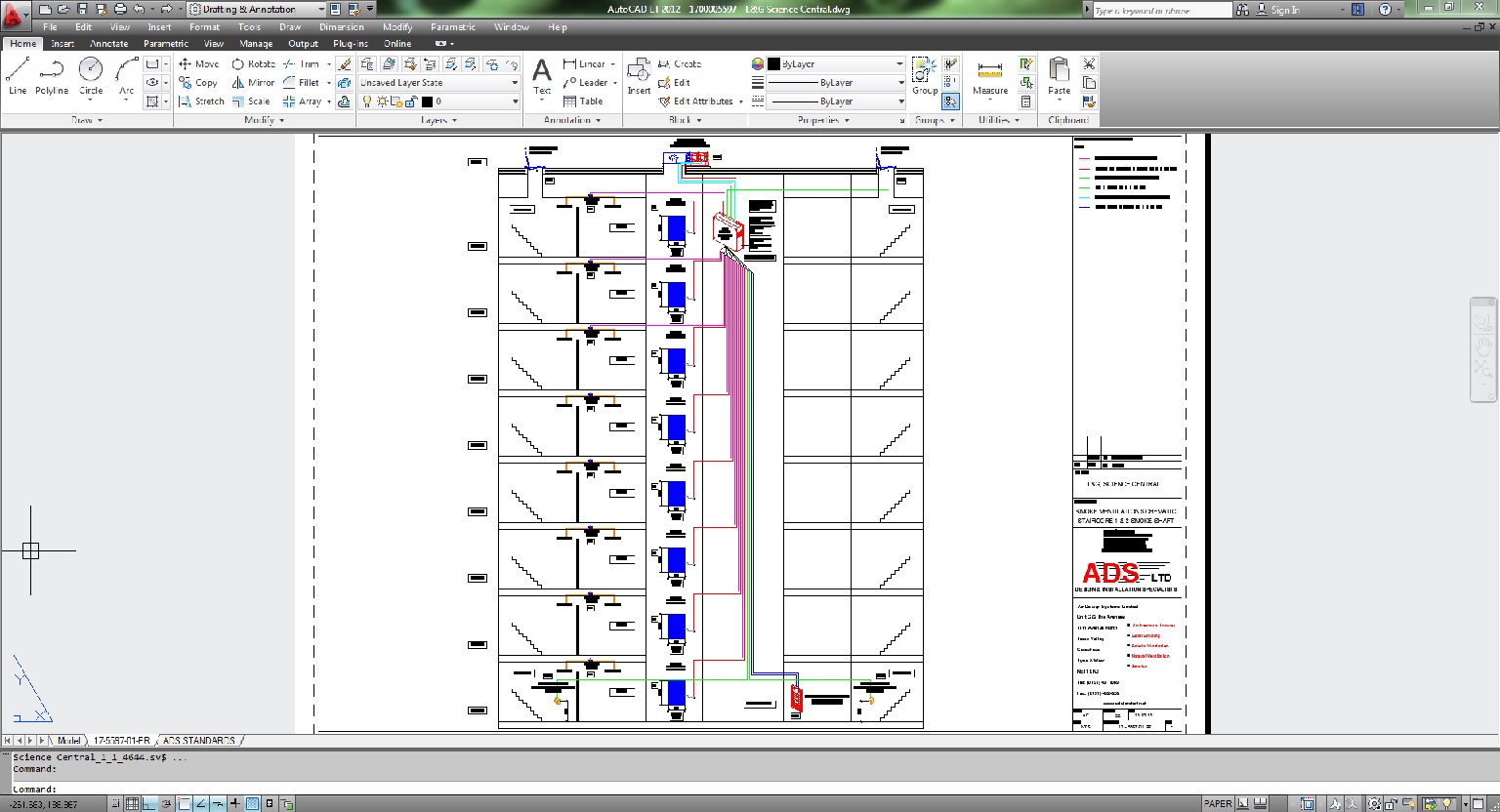Expand the Modify panel
Screen dimensions: 1500x812
click(264, 120)
